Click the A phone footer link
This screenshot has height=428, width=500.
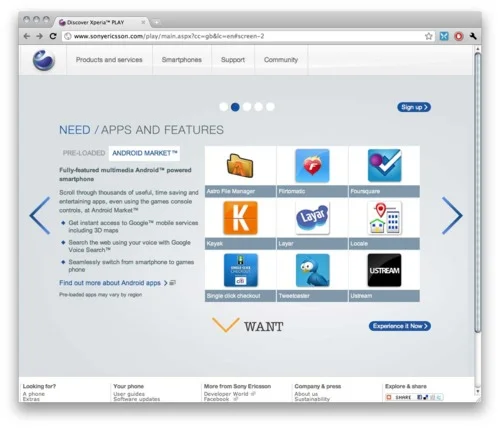[x=34, y=394]
